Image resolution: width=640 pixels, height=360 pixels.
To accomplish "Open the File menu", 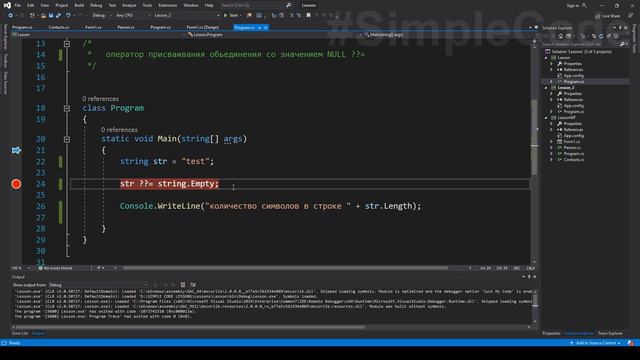I will [18, 5].
